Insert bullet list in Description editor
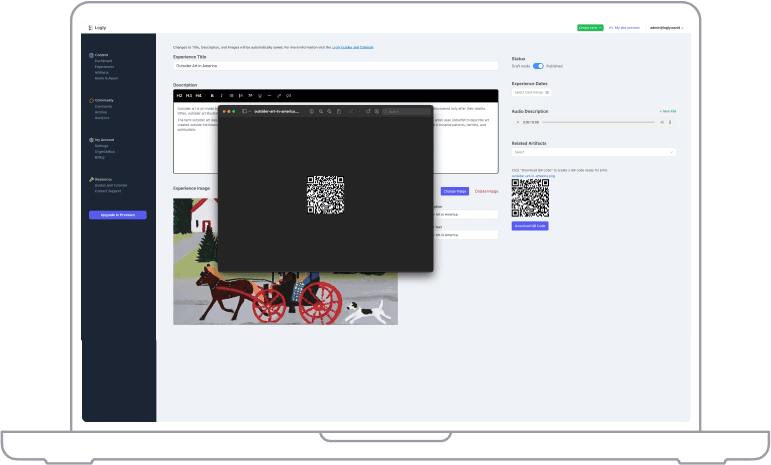 point(231,95)
